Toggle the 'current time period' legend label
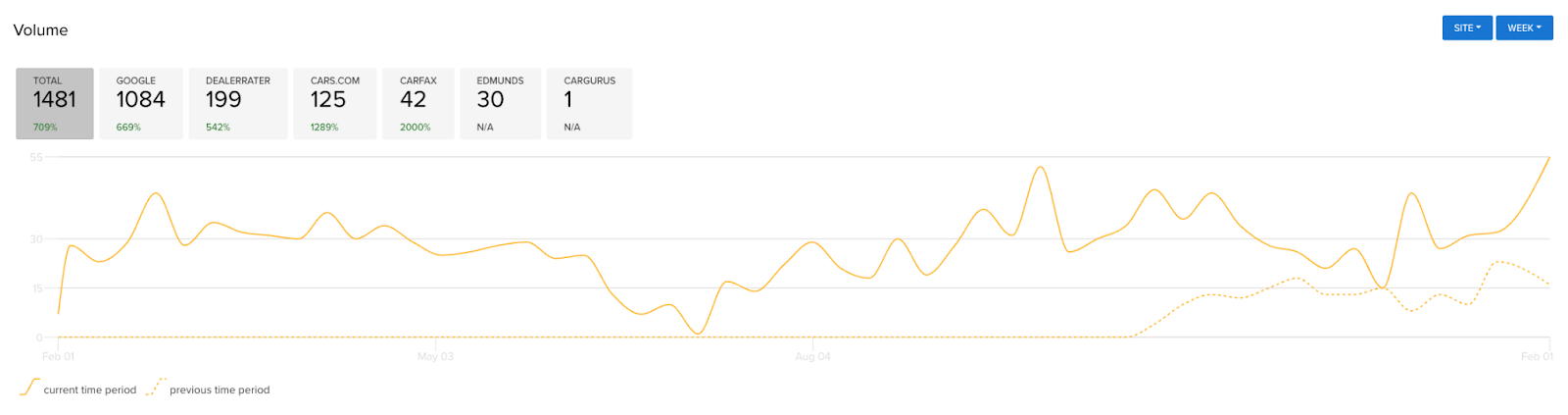This screenshot has width=1568, height=415. pos(90,390)
